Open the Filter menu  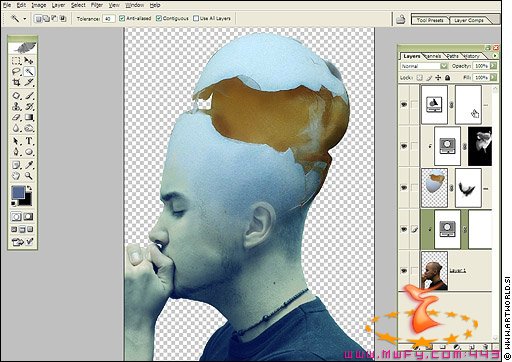click(97, 5)
